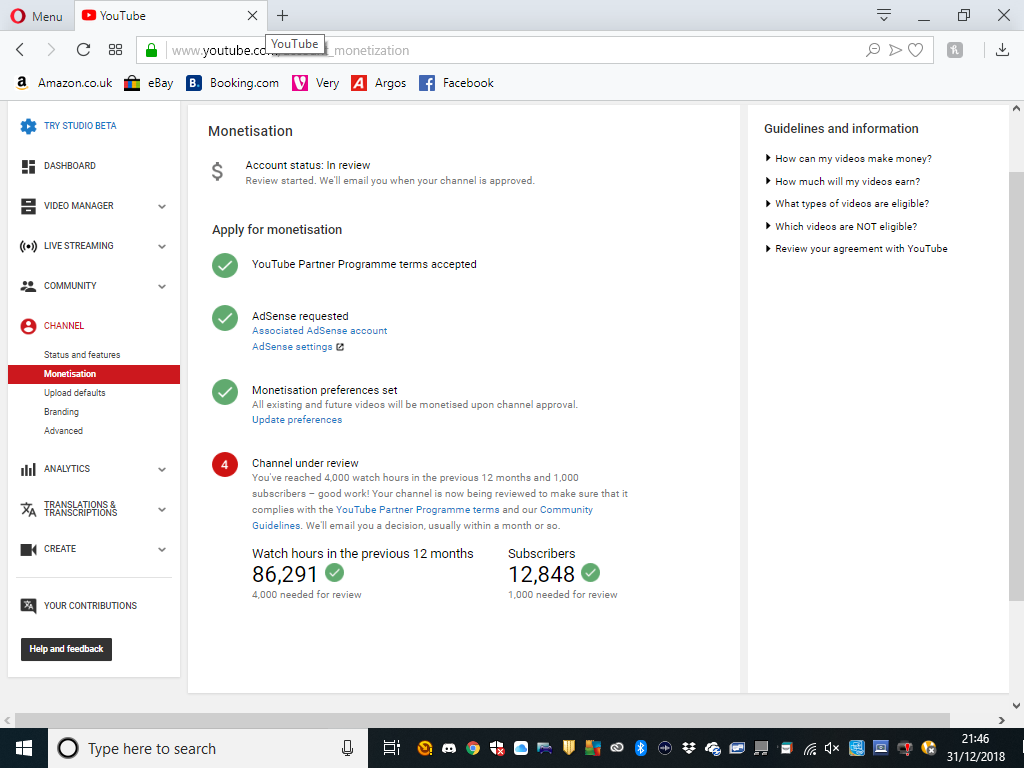The height and width of the screenshot is (768, 1024).
Task: Expand 'Review your agreement with YouTube'
Action: click(x=856, y=249)
